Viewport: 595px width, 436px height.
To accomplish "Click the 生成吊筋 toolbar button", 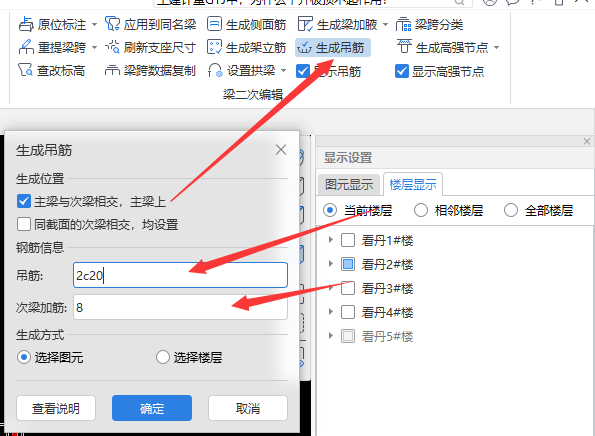I will 332,47.
